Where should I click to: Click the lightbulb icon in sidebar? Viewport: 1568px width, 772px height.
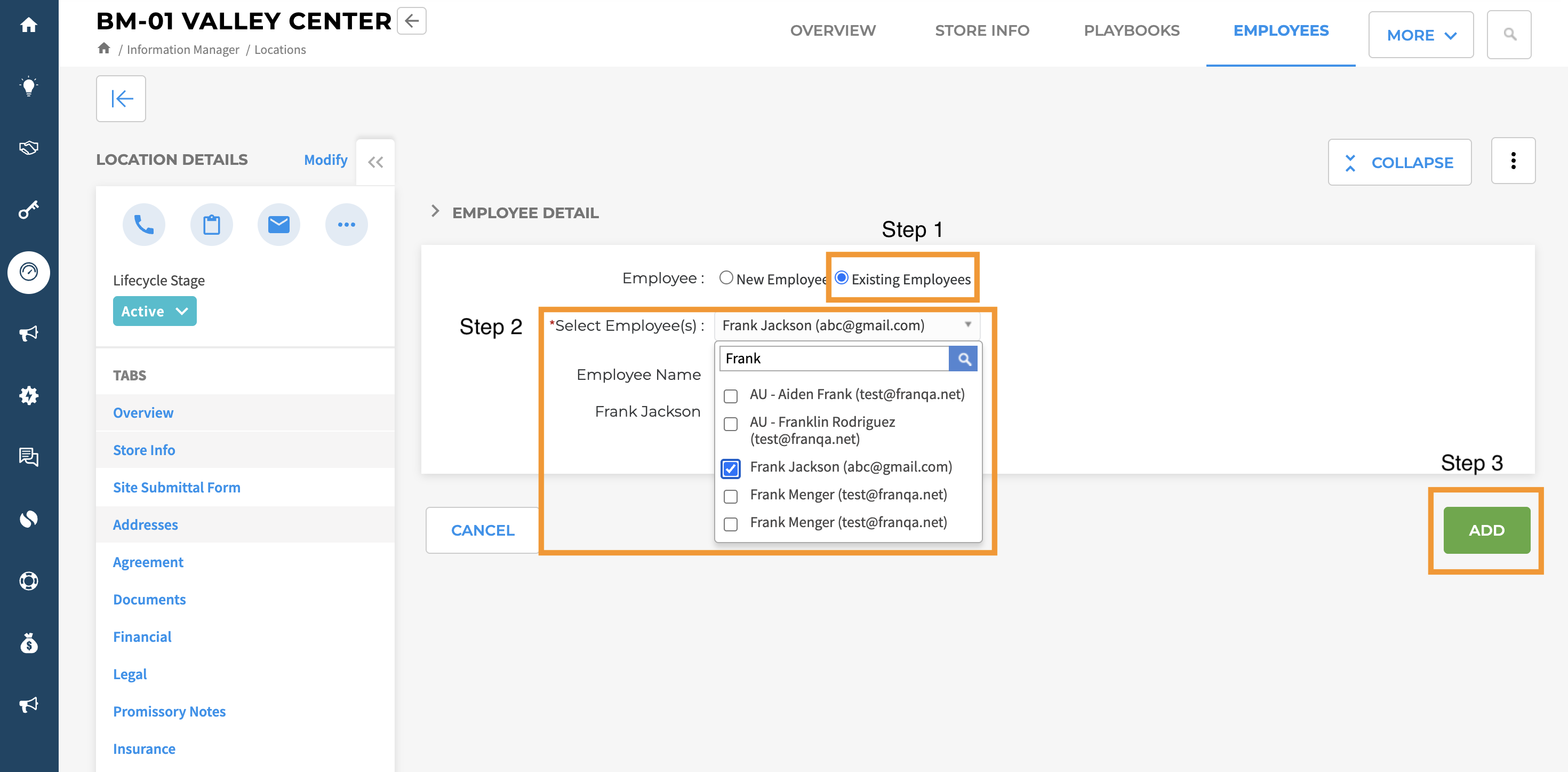point(29,86)
